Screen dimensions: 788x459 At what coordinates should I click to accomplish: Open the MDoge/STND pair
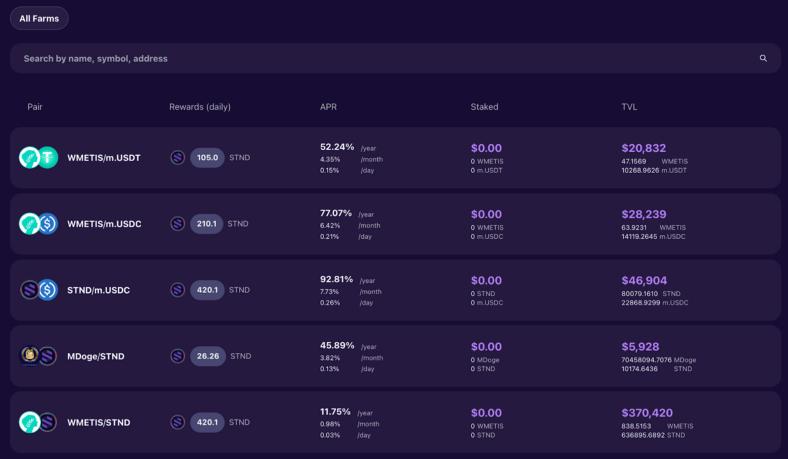click(x=96, y=356)
